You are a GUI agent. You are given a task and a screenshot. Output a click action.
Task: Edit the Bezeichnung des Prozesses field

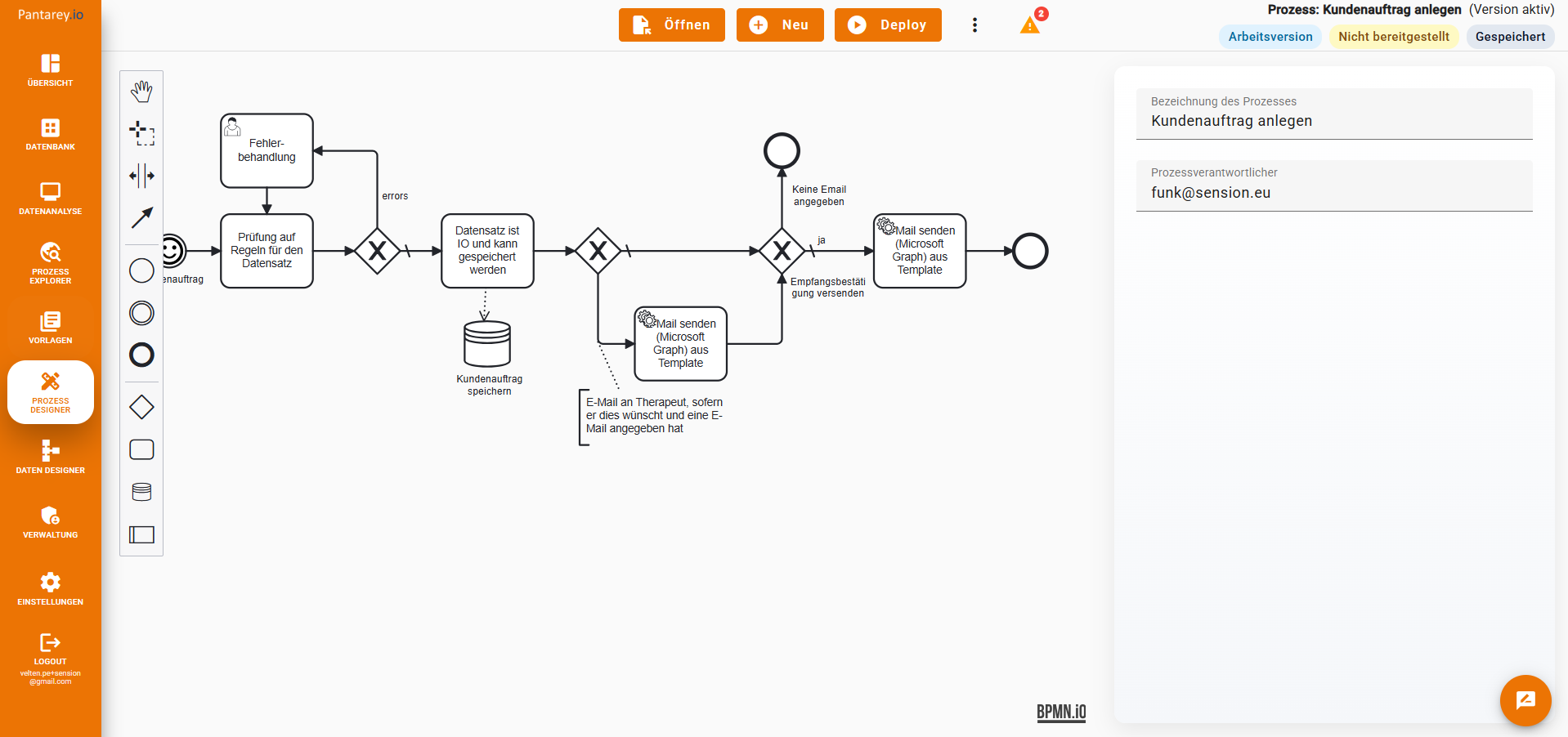tap(1333, 121)
